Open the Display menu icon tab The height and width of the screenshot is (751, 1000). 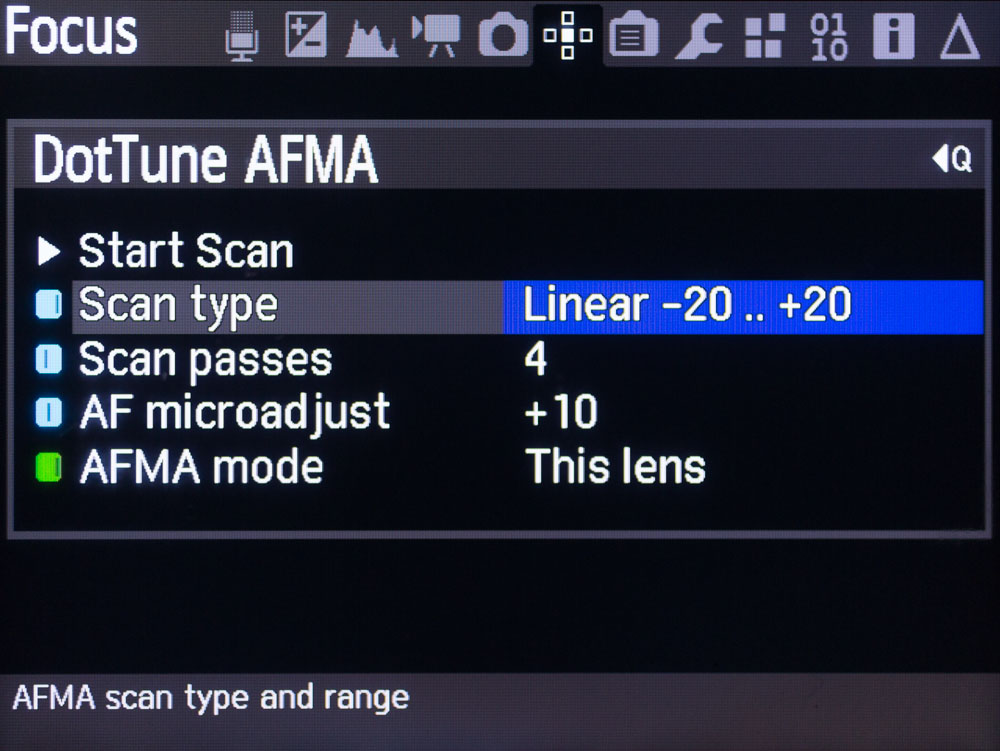(634, 37)
